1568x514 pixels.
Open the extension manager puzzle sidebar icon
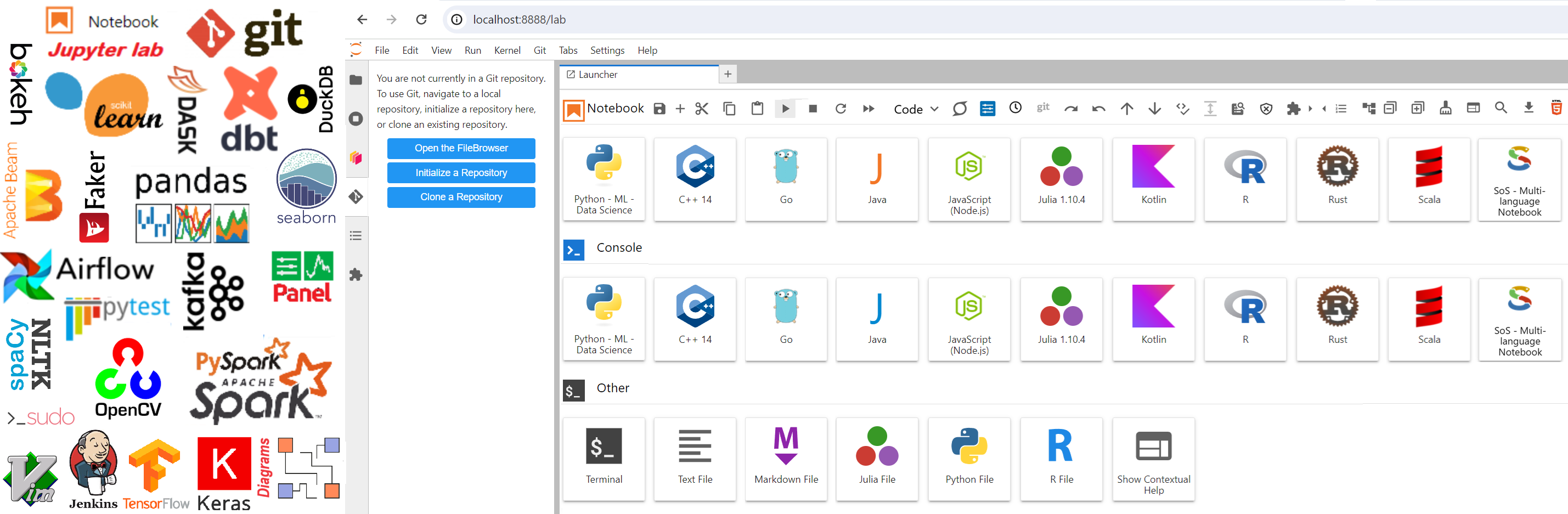pyautogui.click(x=356, y=274)
